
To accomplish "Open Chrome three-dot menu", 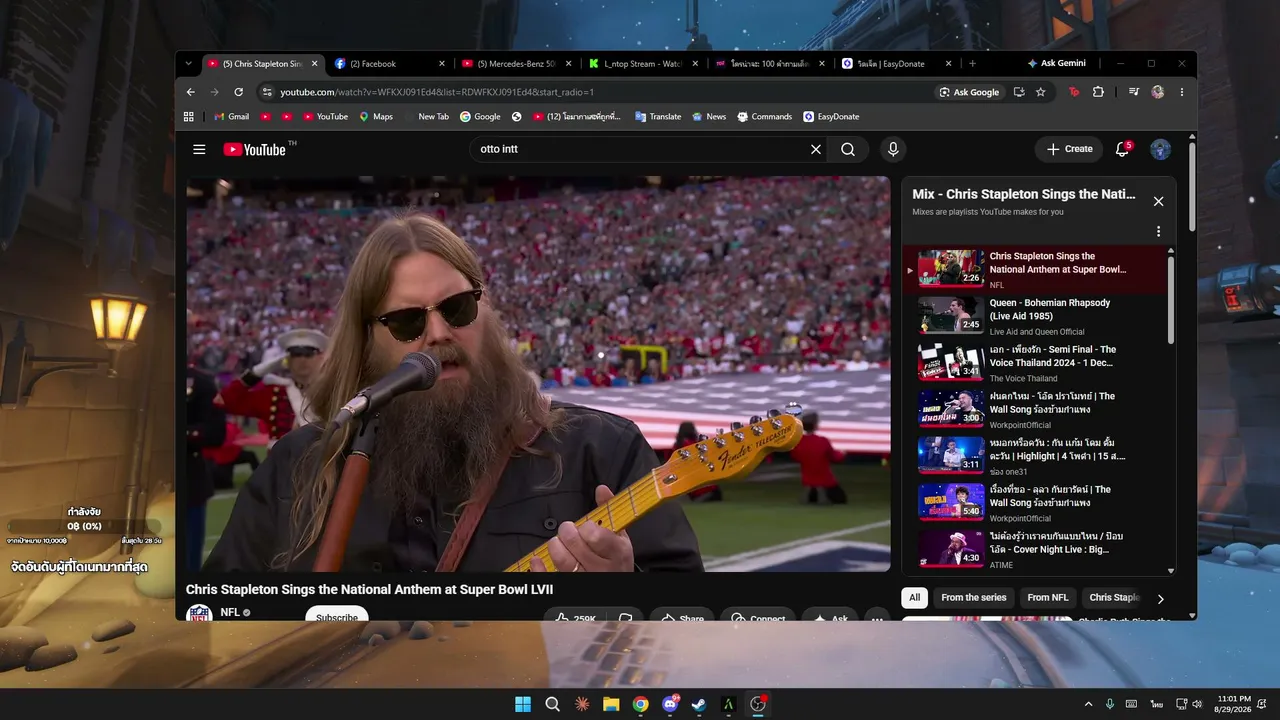I will [x=1181, y=92].
